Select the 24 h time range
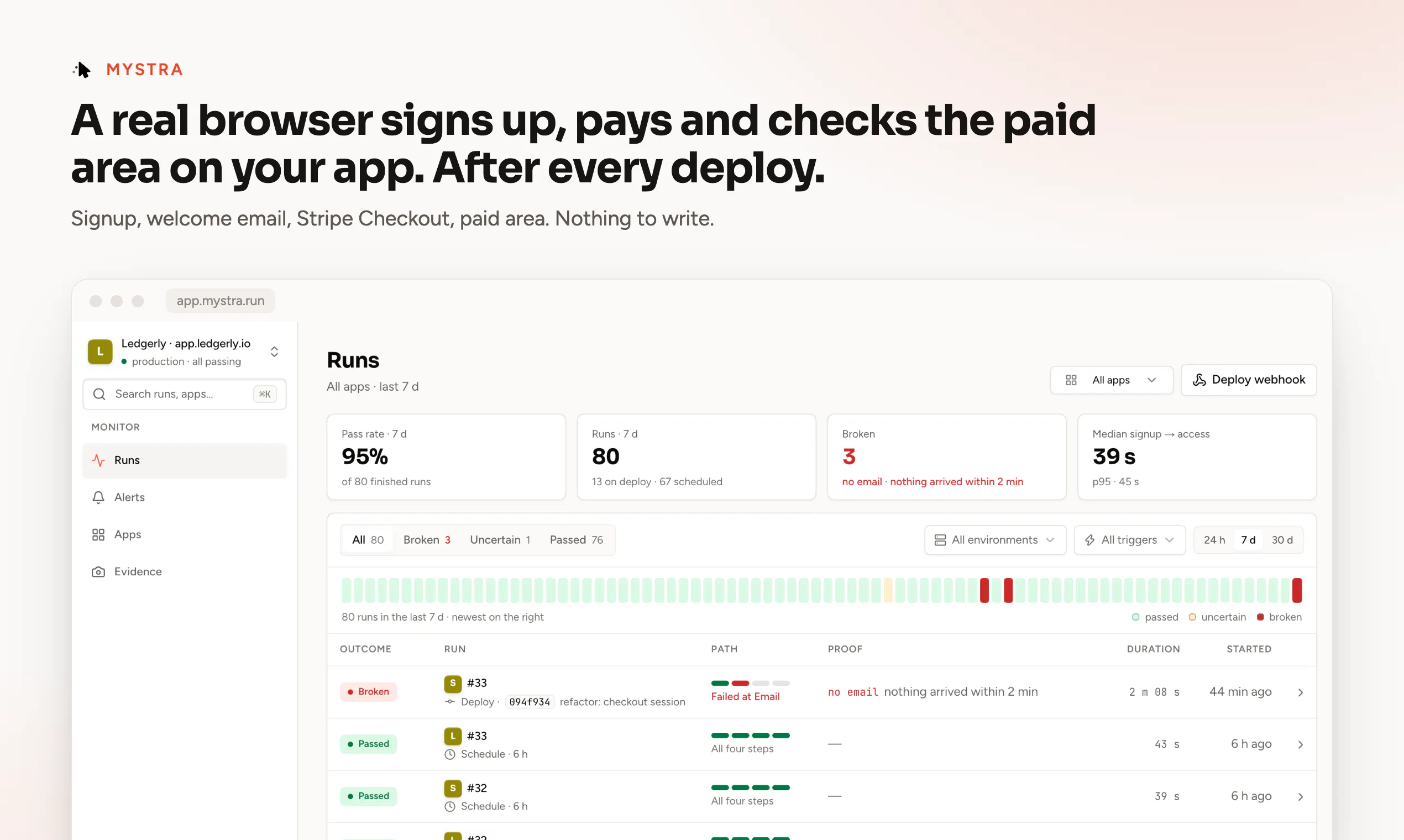The height and width of the screenshot is (840, 1404). (1214, 540)
